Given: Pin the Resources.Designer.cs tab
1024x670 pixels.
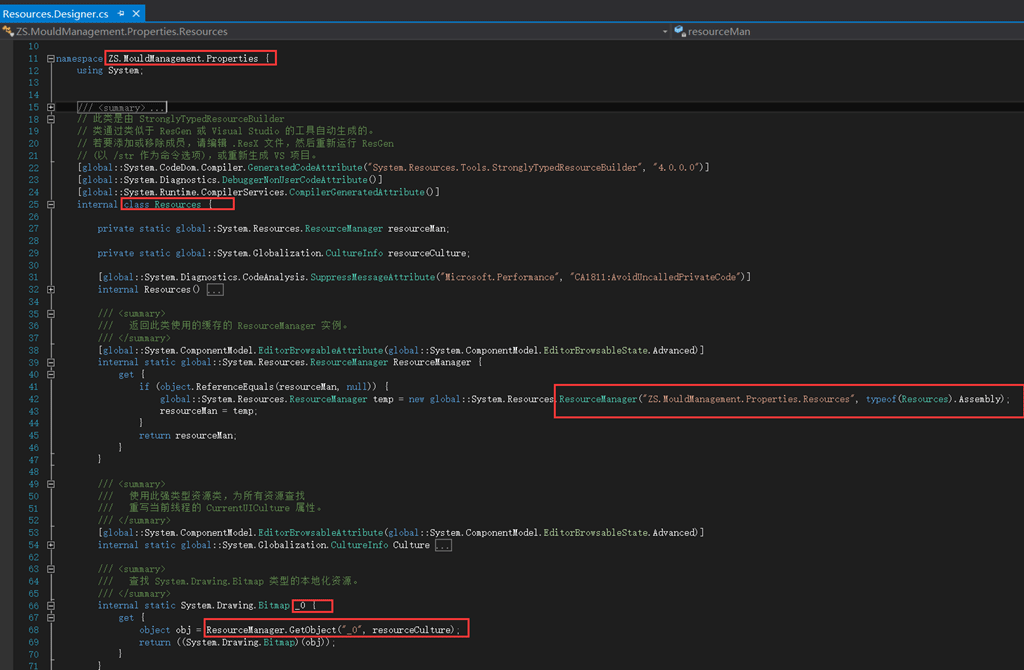Looking at the screenshot, I should pyautogui.click(x=121, y=13).
